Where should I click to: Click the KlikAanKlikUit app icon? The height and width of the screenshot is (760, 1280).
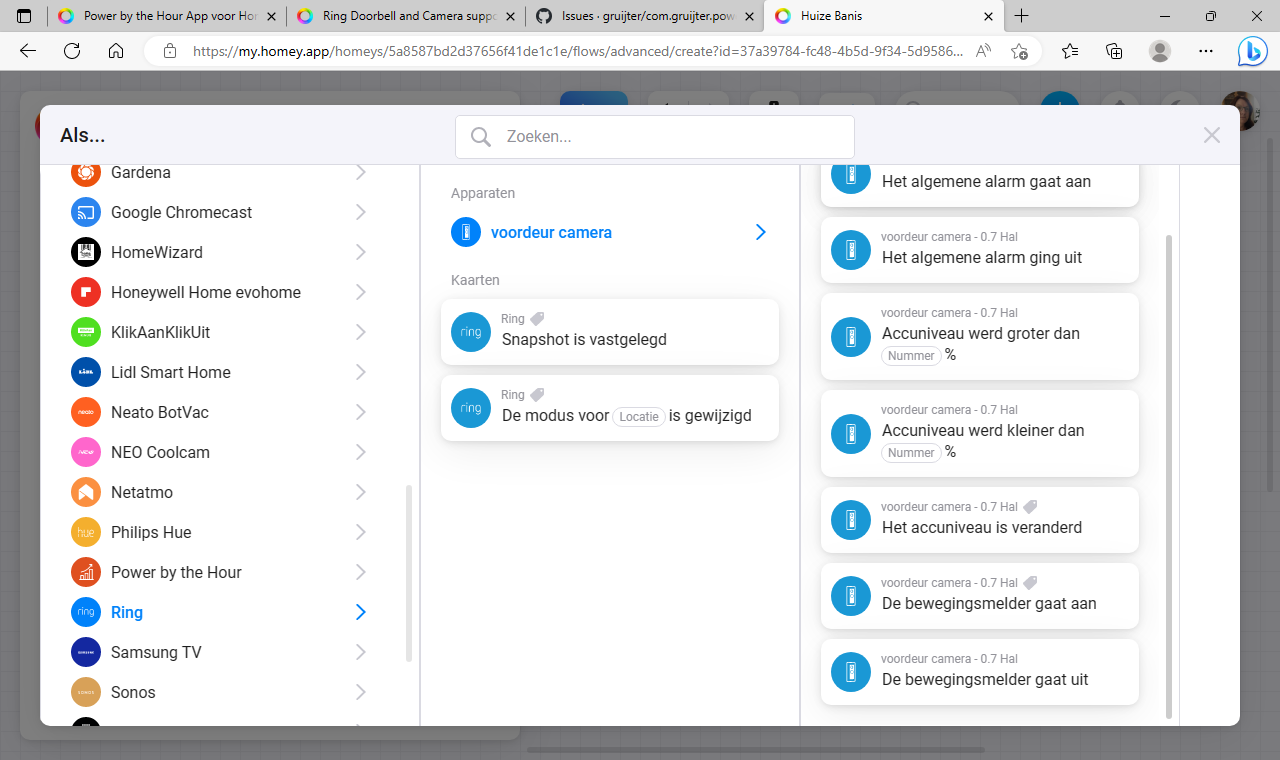pyautogui.click(x=86, y=332)
